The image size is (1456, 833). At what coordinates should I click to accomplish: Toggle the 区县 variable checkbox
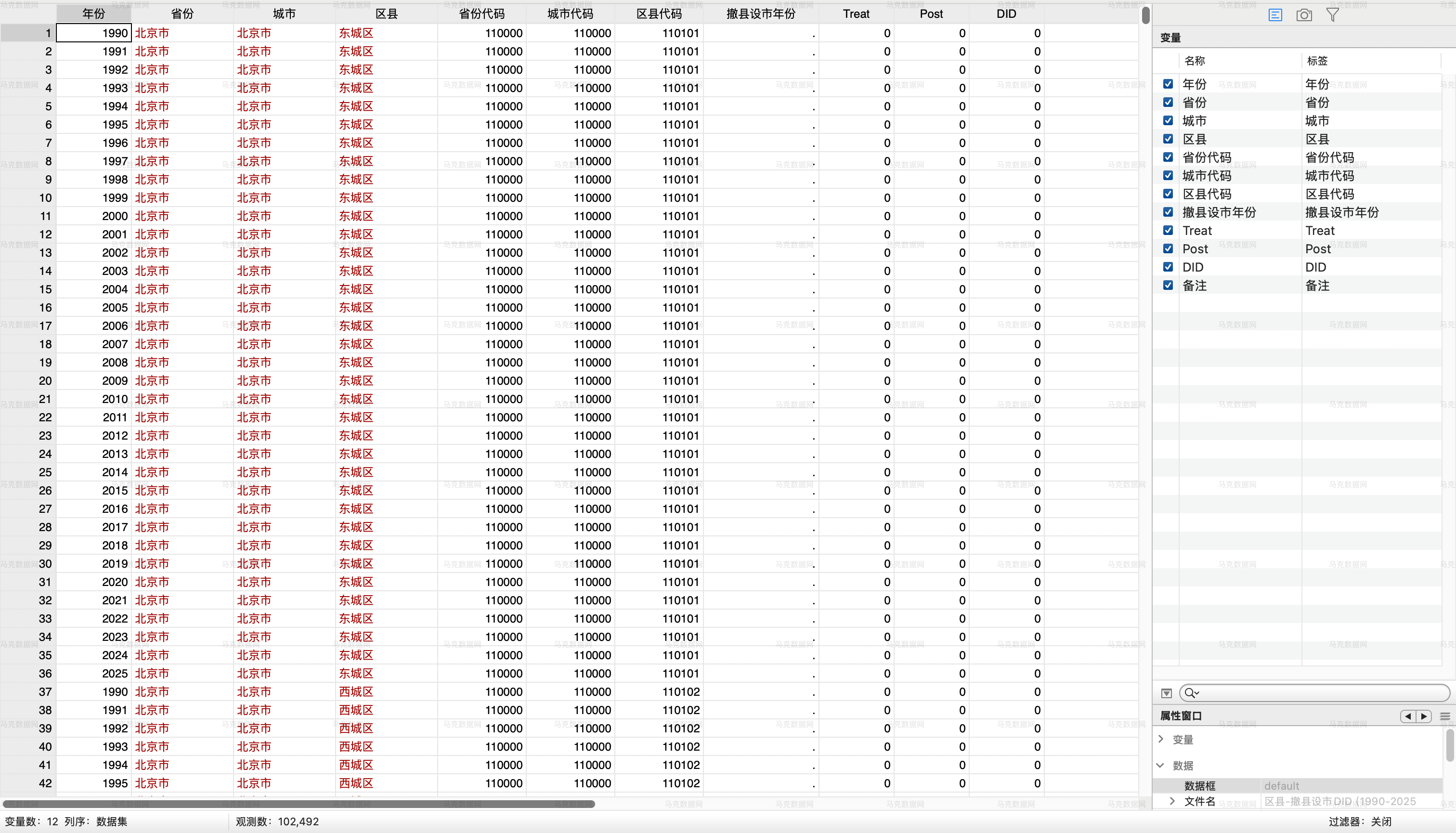[1168, 139]
